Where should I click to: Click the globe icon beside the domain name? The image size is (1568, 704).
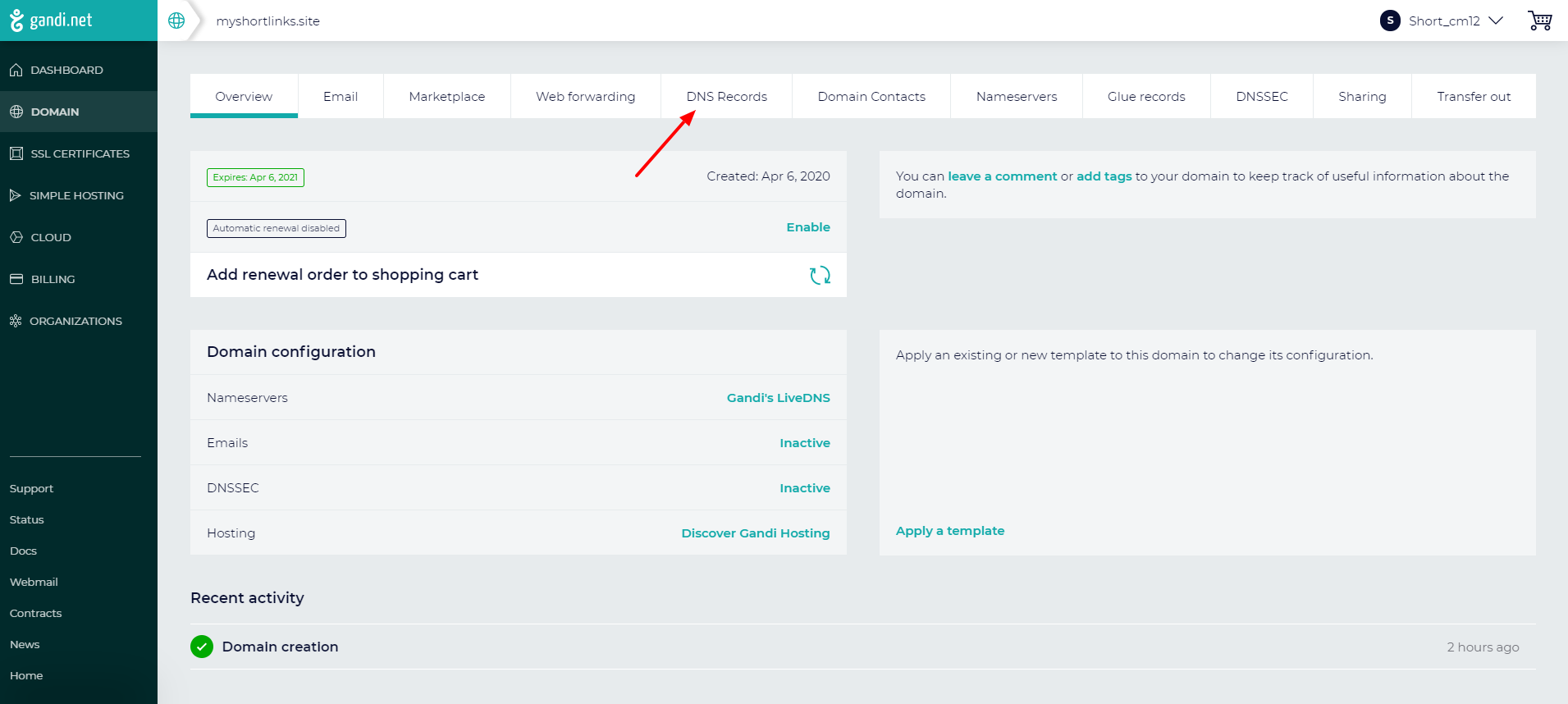(x=176, y=21)
